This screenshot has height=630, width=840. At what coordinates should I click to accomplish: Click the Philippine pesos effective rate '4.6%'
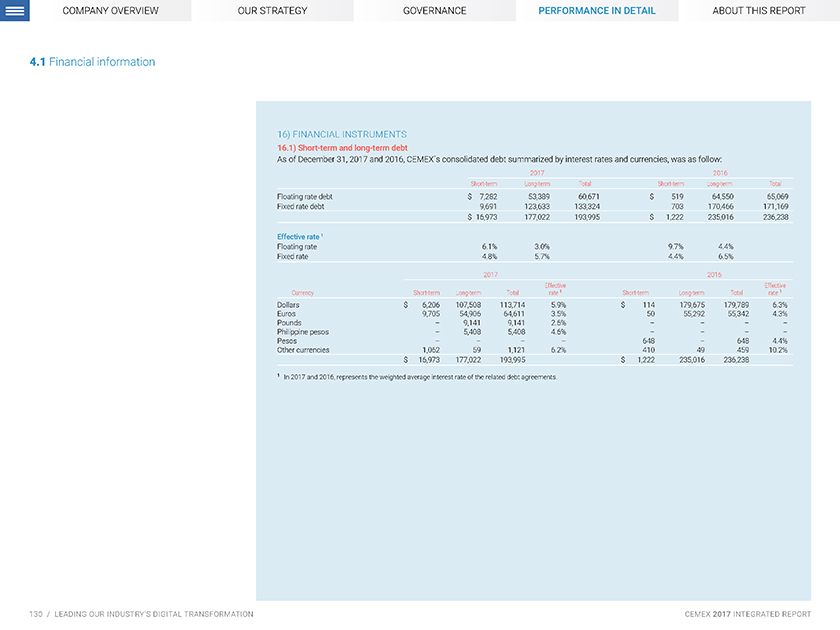[558, 332]
